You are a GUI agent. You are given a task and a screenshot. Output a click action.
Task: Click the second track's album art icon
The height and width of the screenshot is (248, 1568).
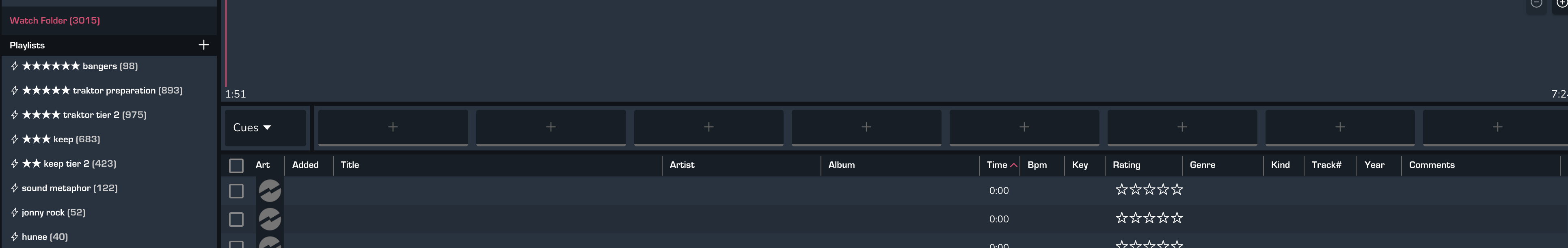tap(270, 219)
